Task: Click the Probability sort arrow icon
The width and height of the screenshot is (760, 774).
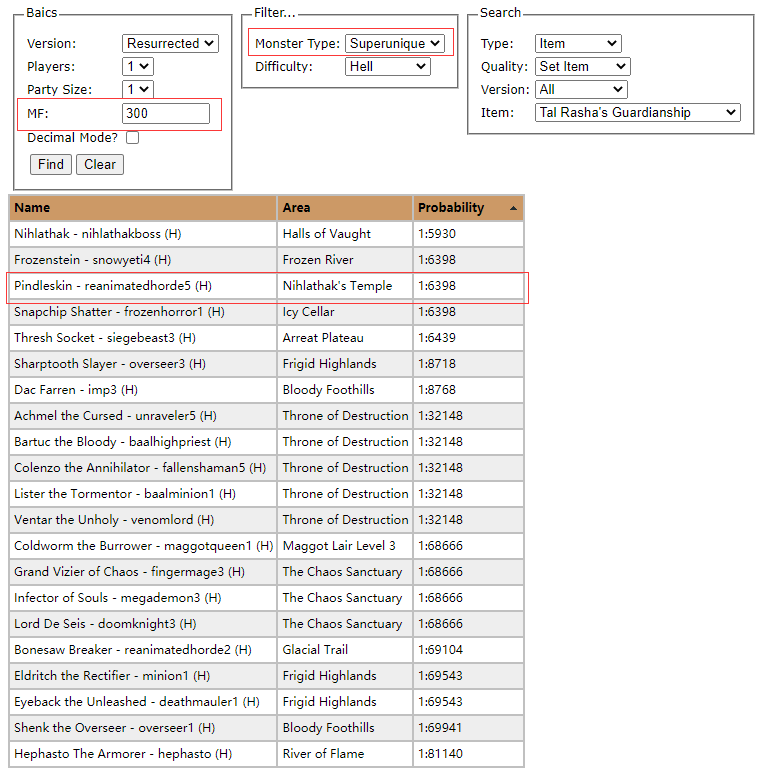Action: pyautogui.click(x=513, y=208)
